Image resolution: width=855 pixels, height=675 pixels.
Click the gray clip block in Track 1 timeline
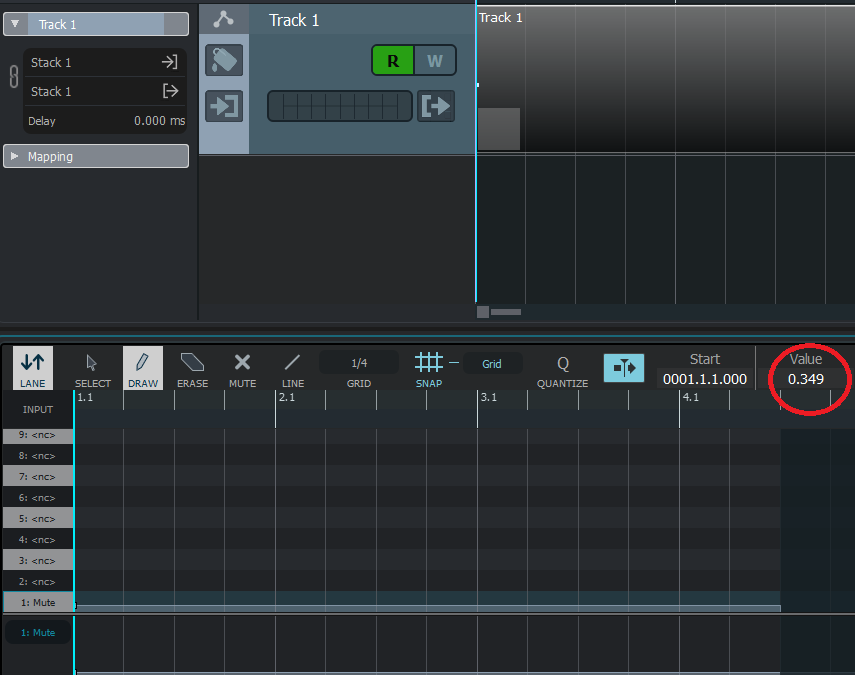click(x=499, y=129)
